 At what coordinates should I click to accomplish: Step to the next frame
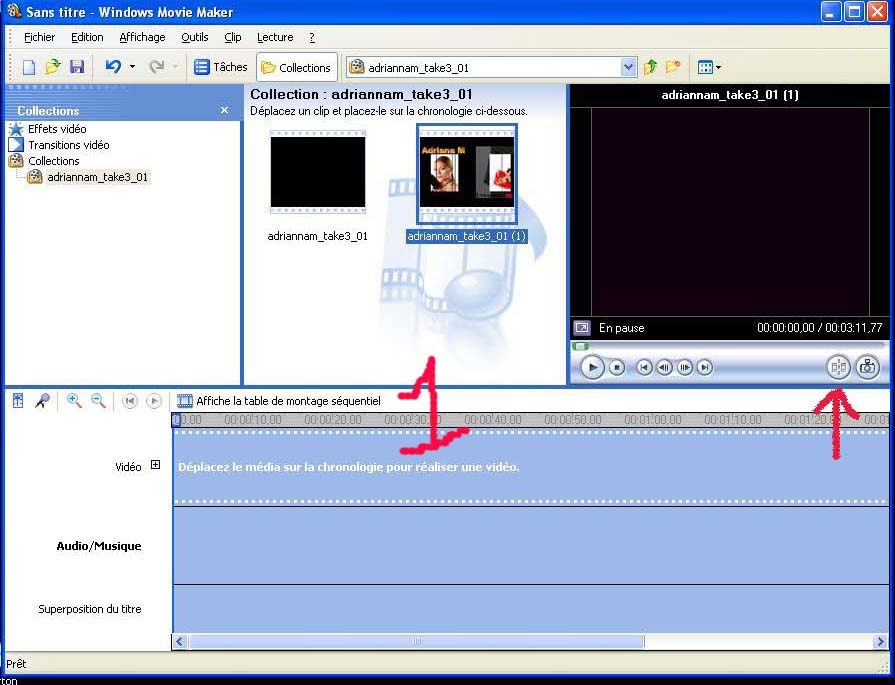[x=685, y=368]
